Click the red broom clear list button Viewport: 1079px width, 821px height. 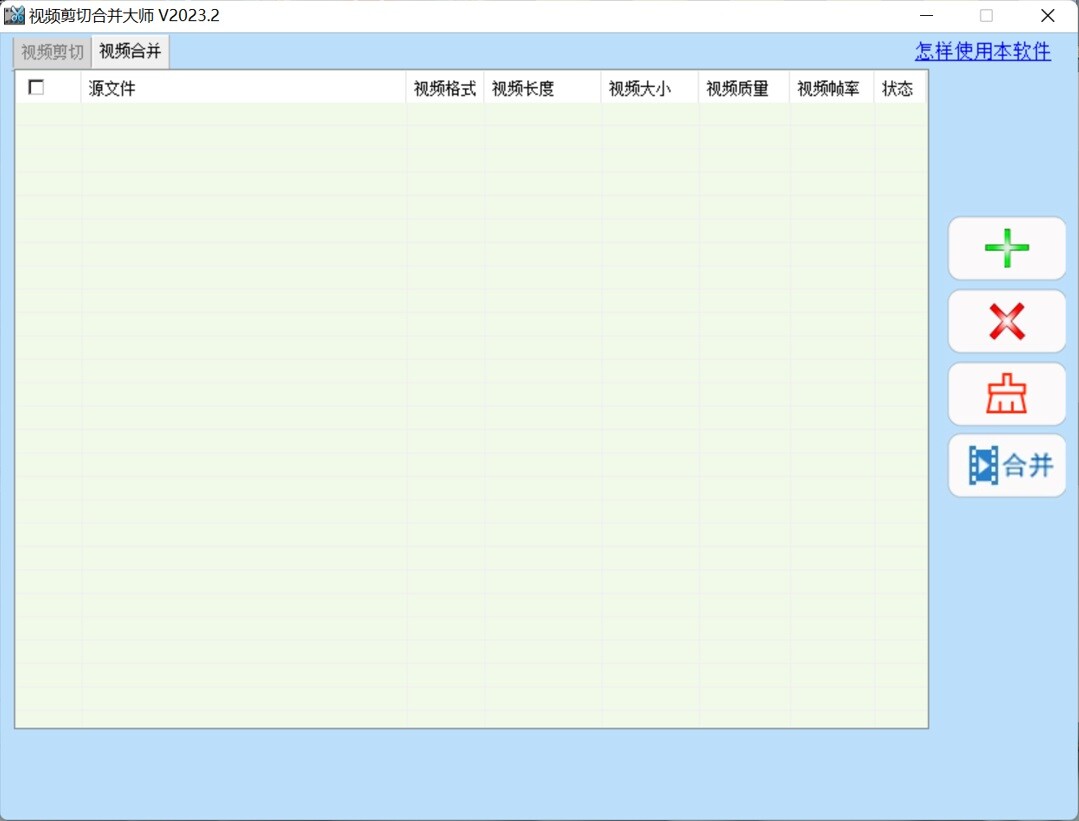(1006, 394)
